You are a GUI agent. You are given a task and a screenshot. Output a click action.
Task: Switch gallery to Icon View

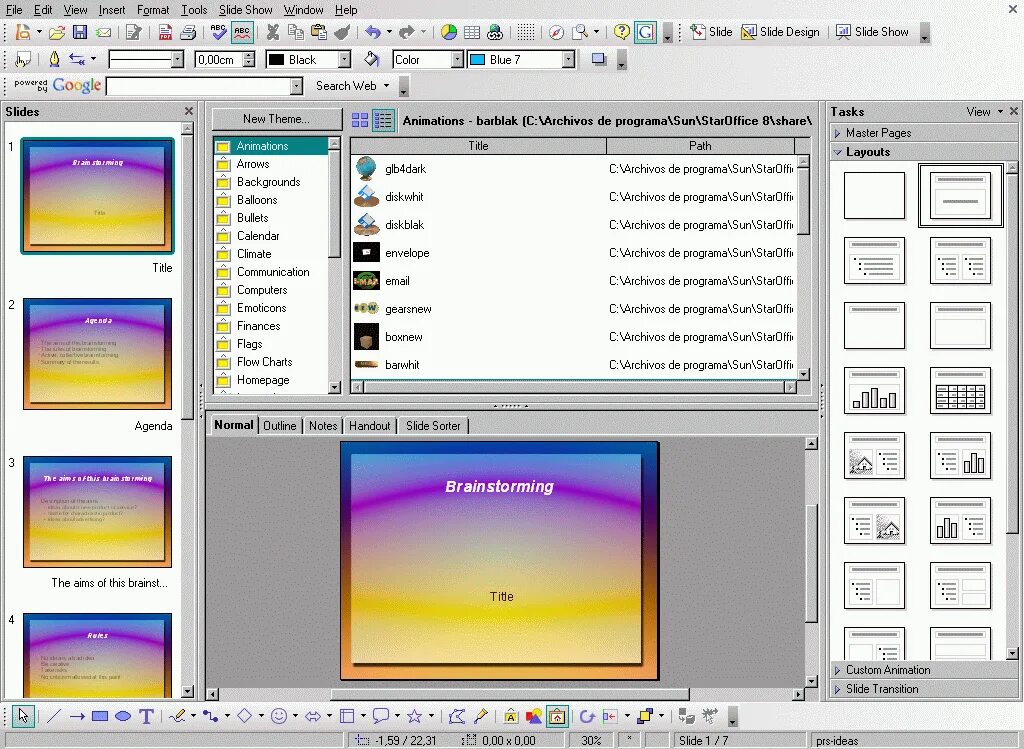tap(360, 120)
